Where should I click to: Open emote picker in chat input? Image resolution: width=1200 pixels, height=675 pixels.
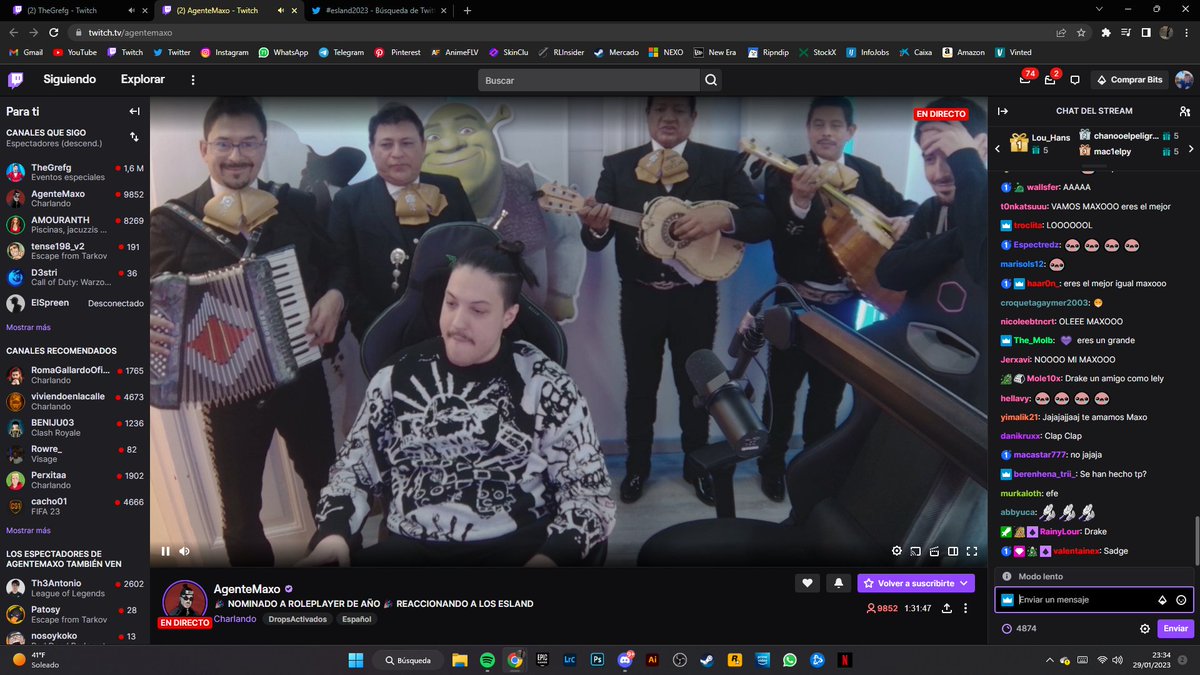[1181, 600]
